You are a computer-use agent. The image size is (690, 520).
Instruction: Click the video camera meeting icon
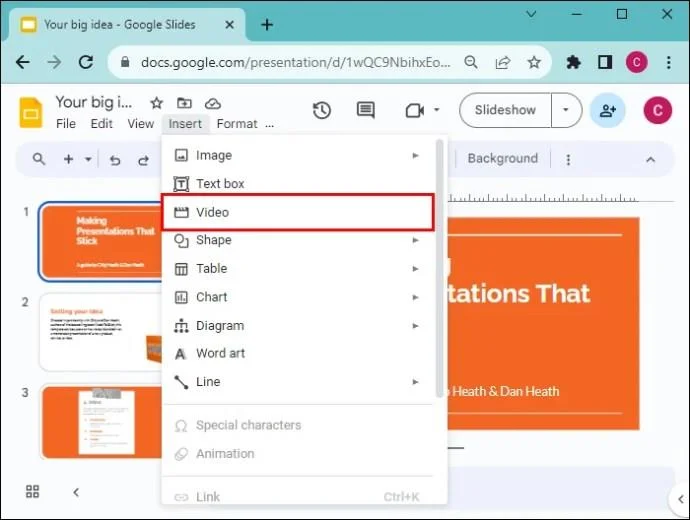click(415, 110)
